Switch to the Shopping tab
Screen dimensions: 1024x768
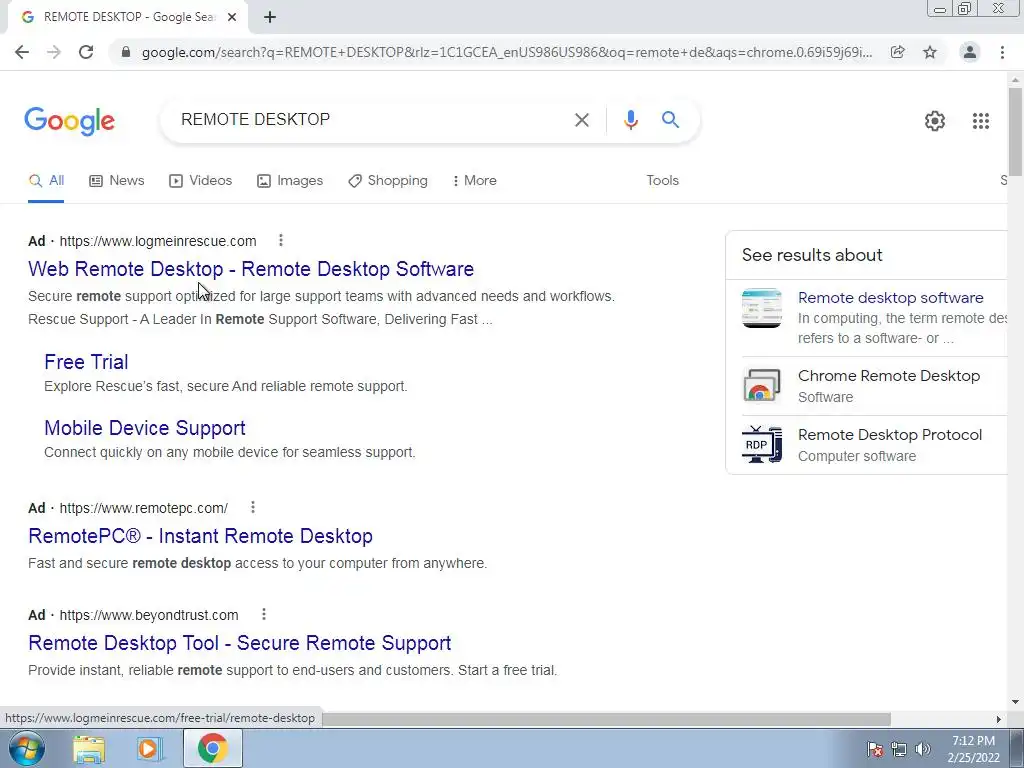[388, 180]
